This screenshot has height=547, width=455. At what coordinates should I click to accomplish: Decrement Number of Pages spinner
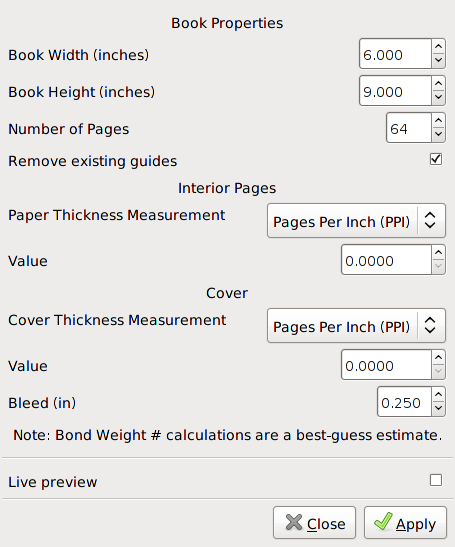pos(438,135)
